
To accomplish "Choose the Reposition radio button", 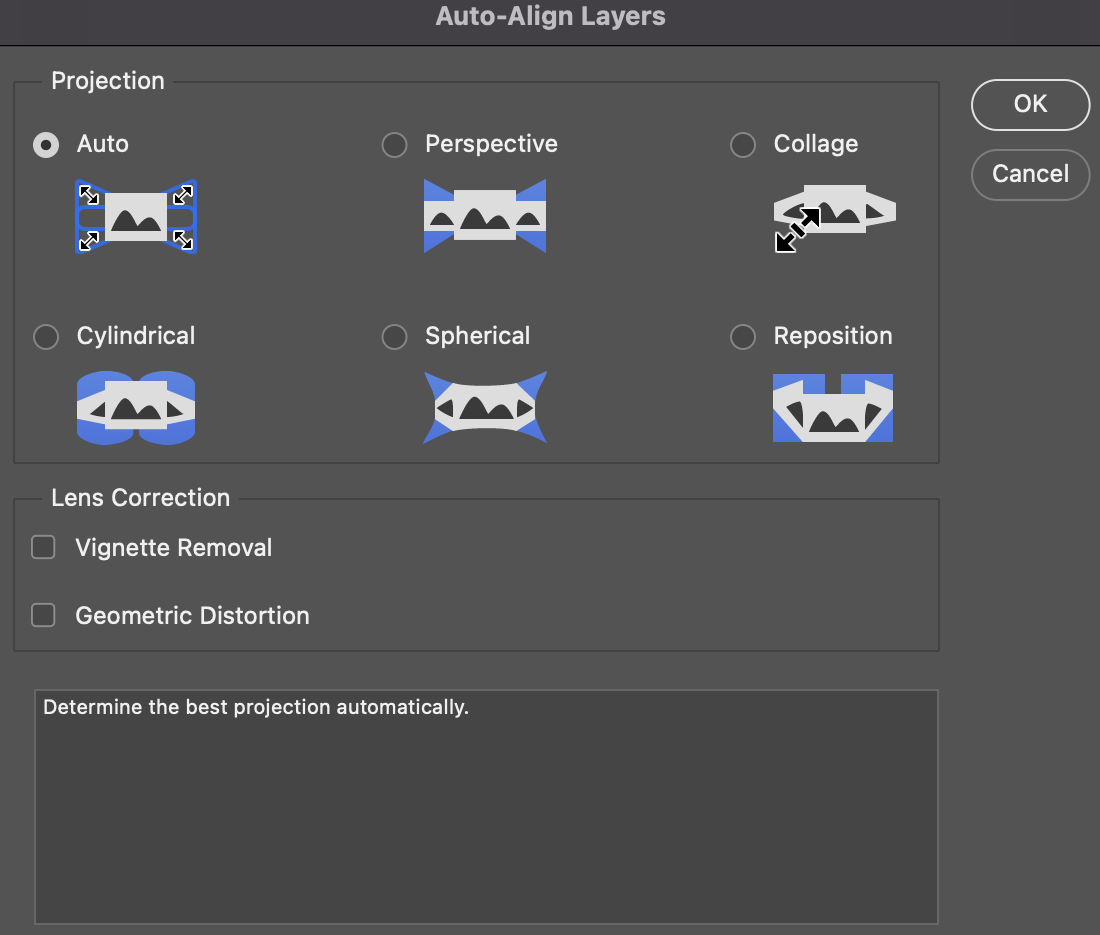I will (x=743, y=337).
